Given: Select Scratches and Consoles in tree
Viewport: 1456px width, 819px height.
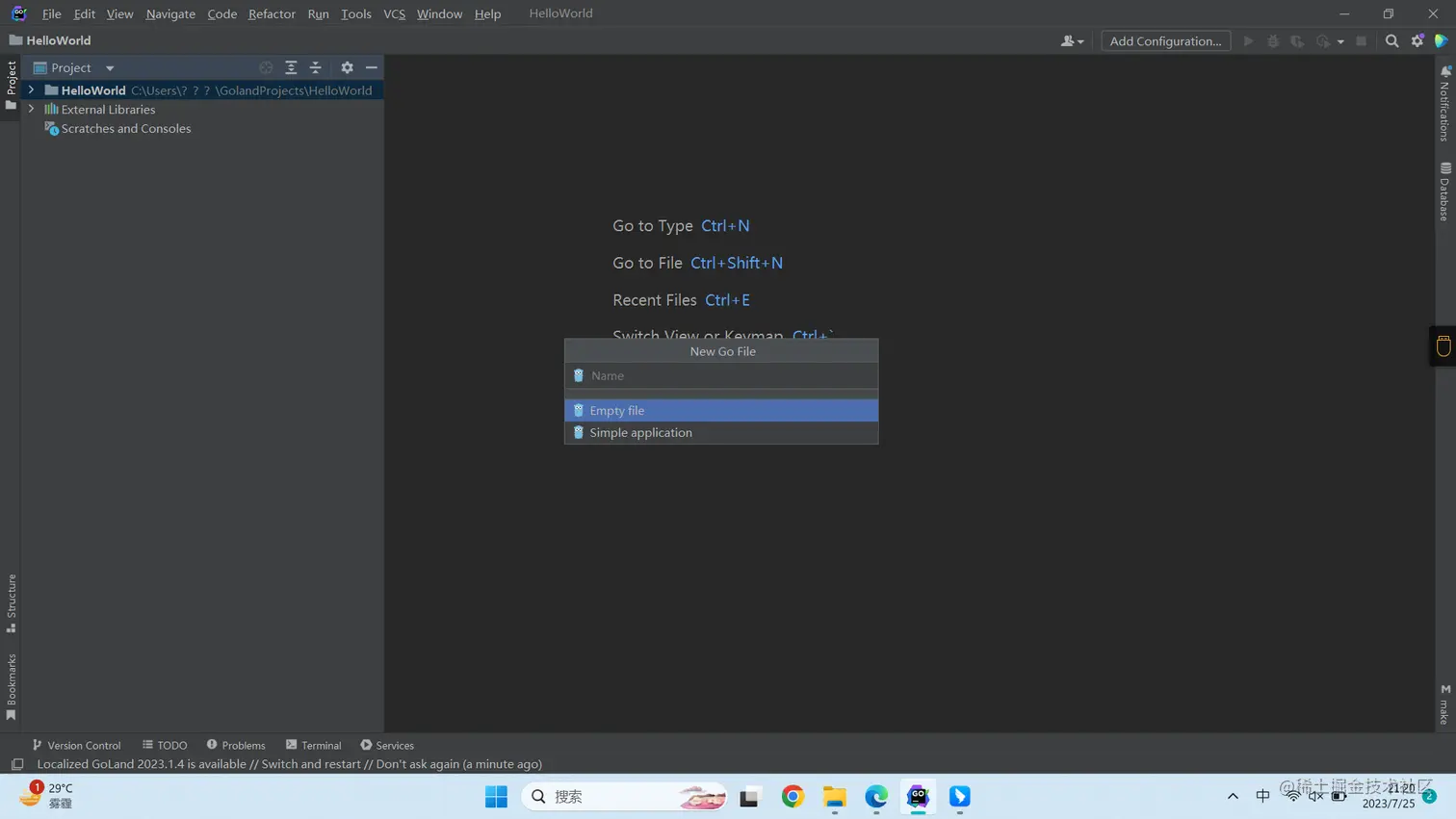Looking at the screenshot, I should click(x=125, y=129).
